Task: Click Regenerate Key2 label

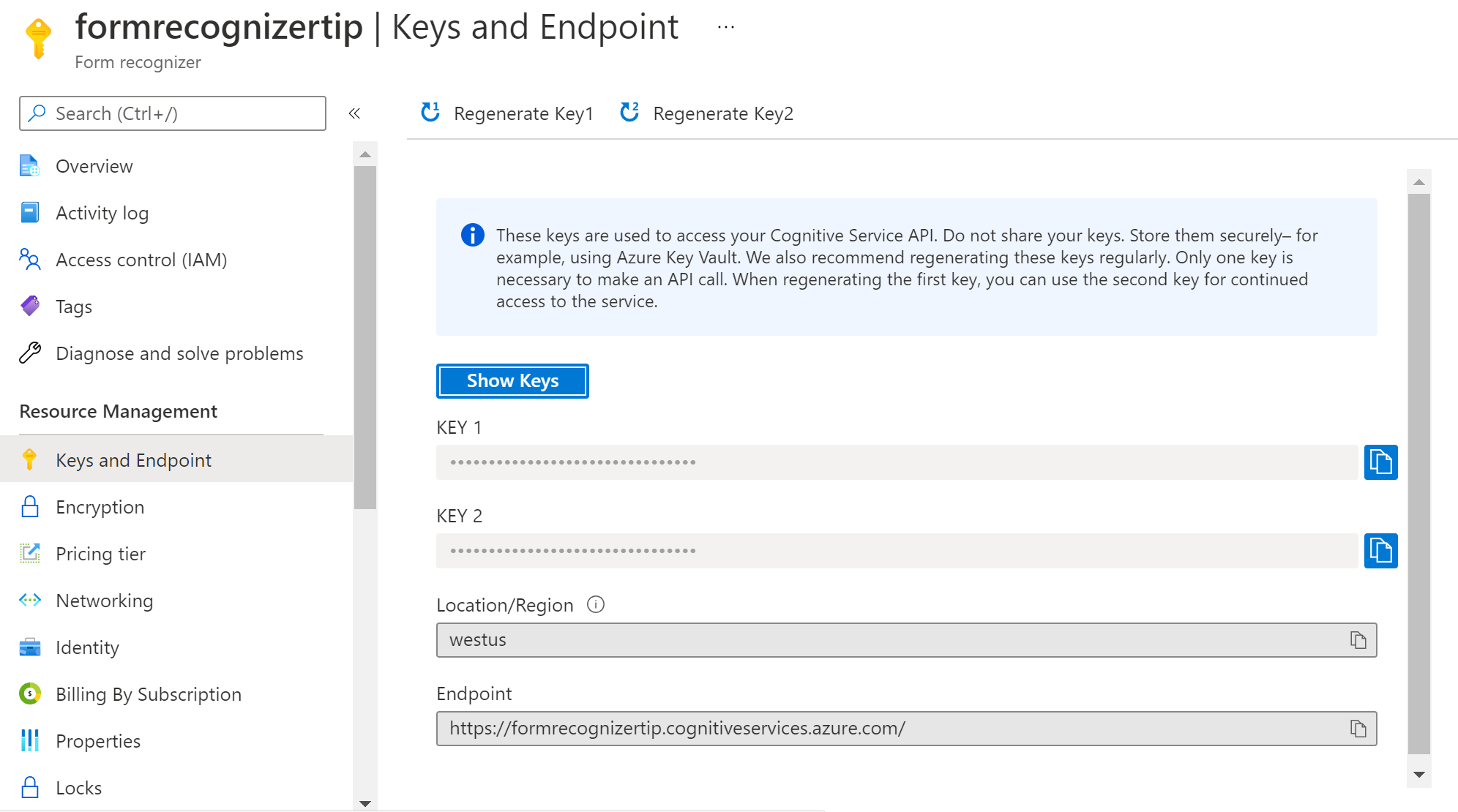Action: pos(723,113)
